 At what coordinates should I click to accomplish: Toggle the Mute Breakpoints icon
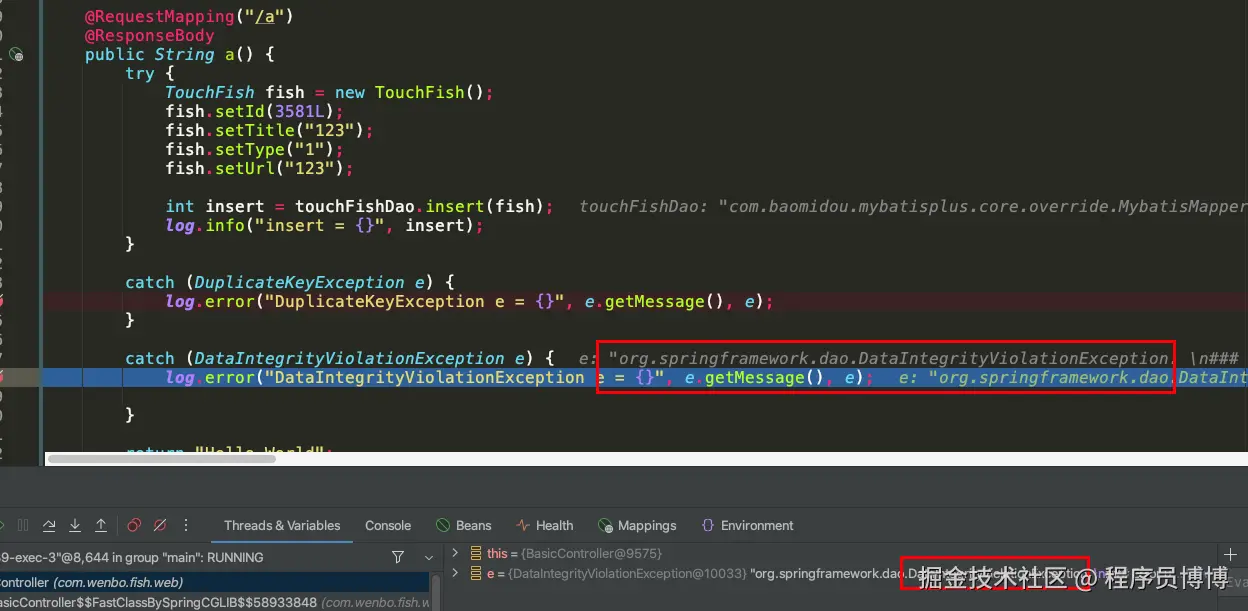[159, 525]
